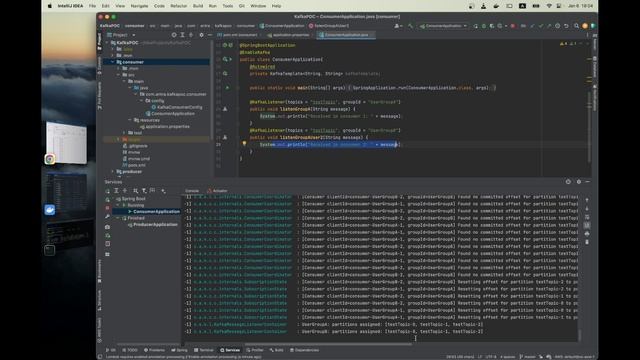Open the Dependencies tool window button
640x360 pixels.
[x=304, y=350]
